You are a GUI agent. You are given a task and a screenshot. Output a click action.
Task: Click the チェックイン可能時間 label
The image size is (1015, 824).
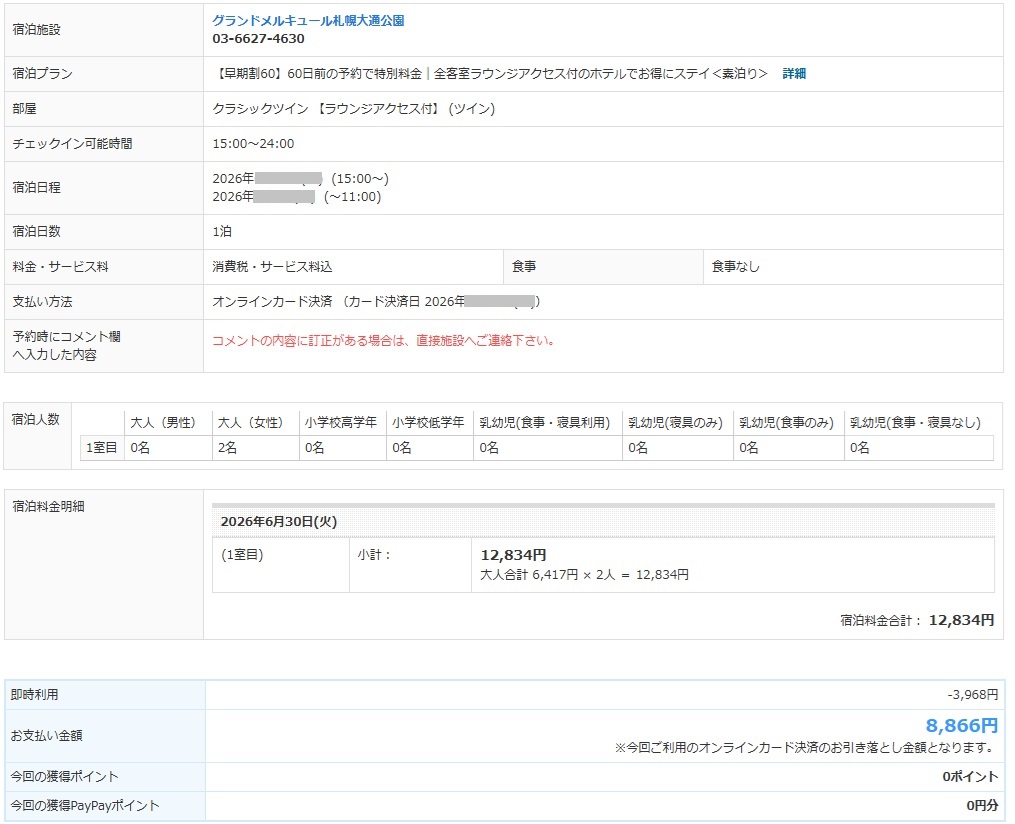coord(72,144)
